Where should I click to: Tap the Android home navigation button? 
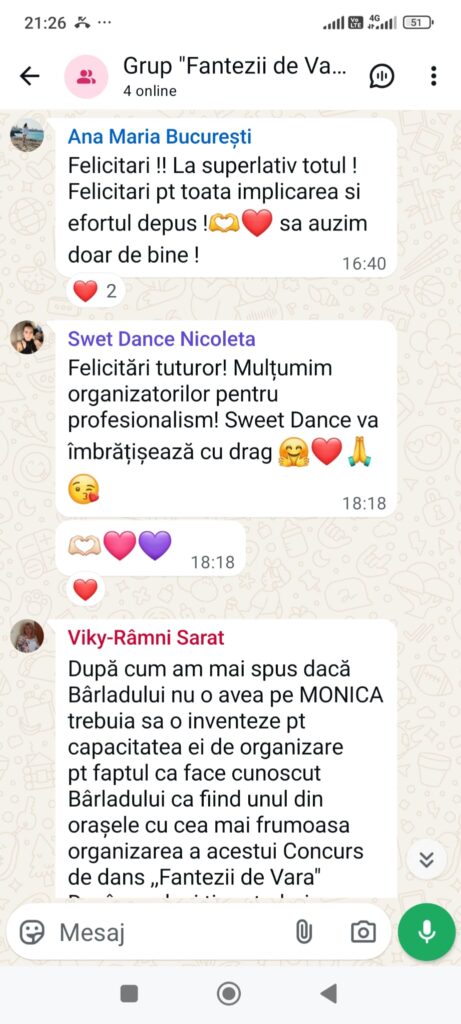point(229,994)
